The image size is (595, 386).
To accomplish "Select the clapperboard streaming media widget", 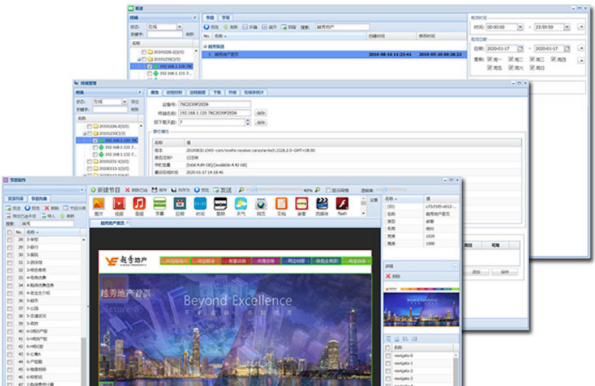I will coord(322,204).
